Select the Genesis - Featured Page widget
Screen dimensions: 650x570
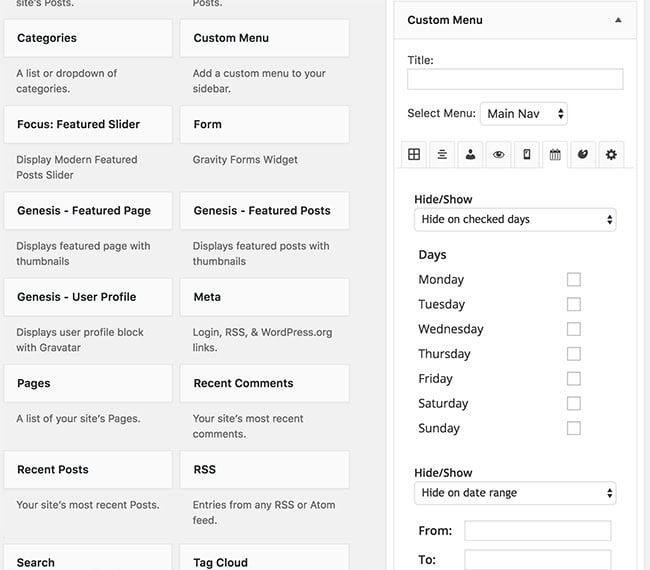coord(88,211)
